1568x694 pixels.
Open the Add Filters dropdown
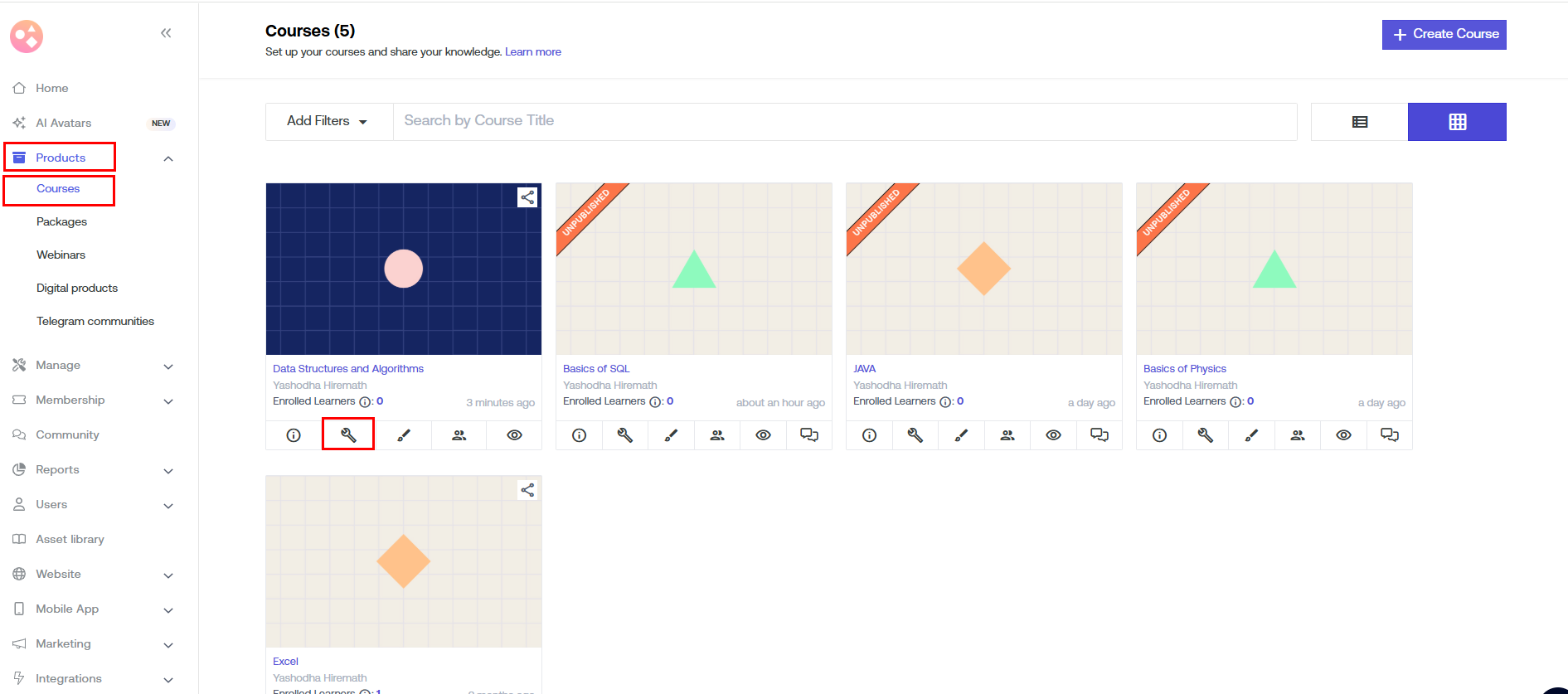tap(328, 121)
